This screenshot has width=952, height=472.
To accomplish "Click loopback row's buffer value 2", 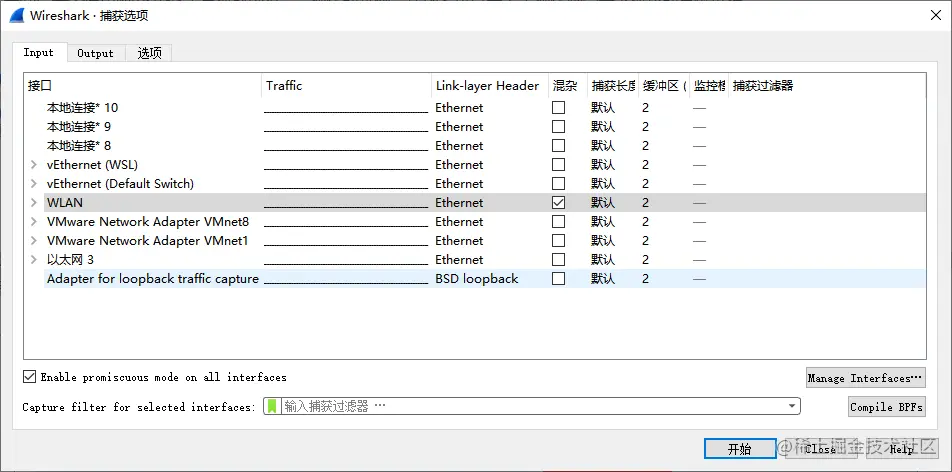I will click(x=645, y=278).
